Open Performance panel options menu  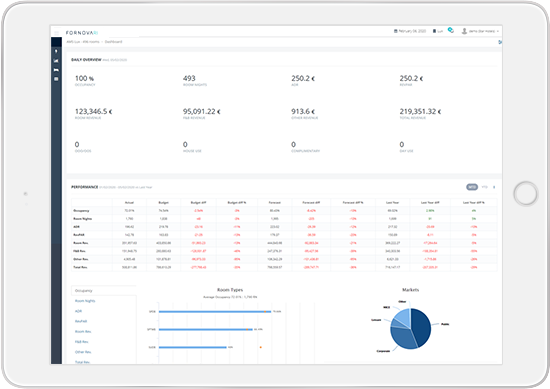click(494, 187)
